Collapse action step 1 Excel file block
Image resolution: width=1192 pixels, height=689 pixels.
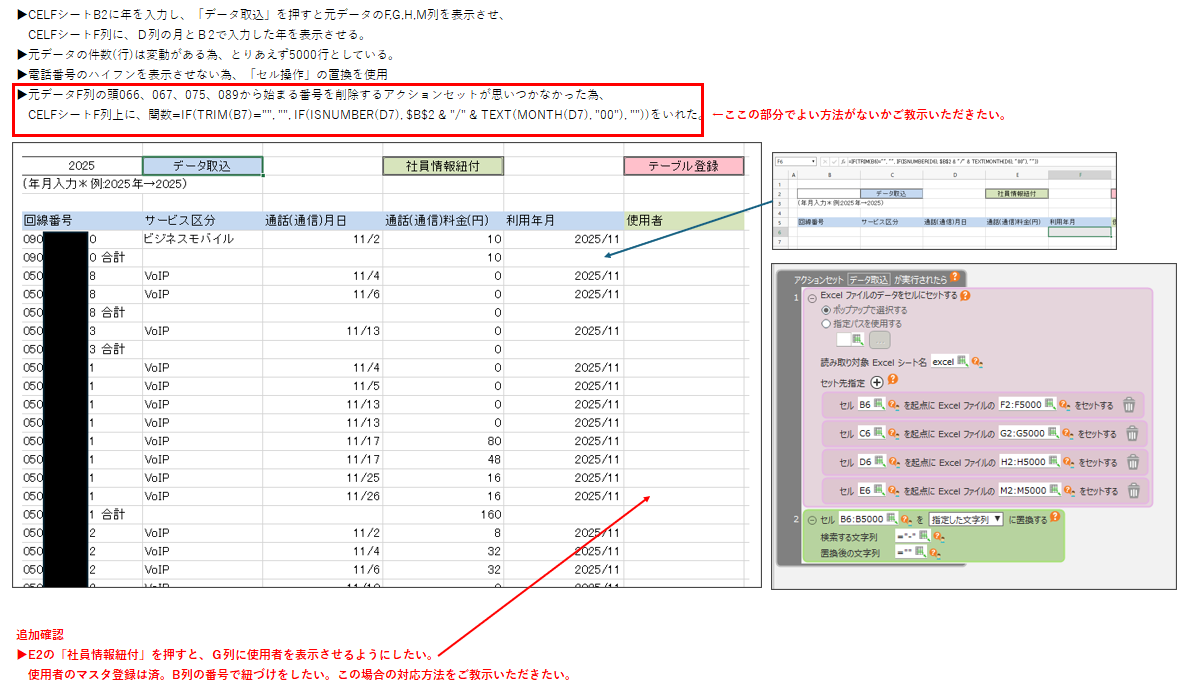[812, 296]
